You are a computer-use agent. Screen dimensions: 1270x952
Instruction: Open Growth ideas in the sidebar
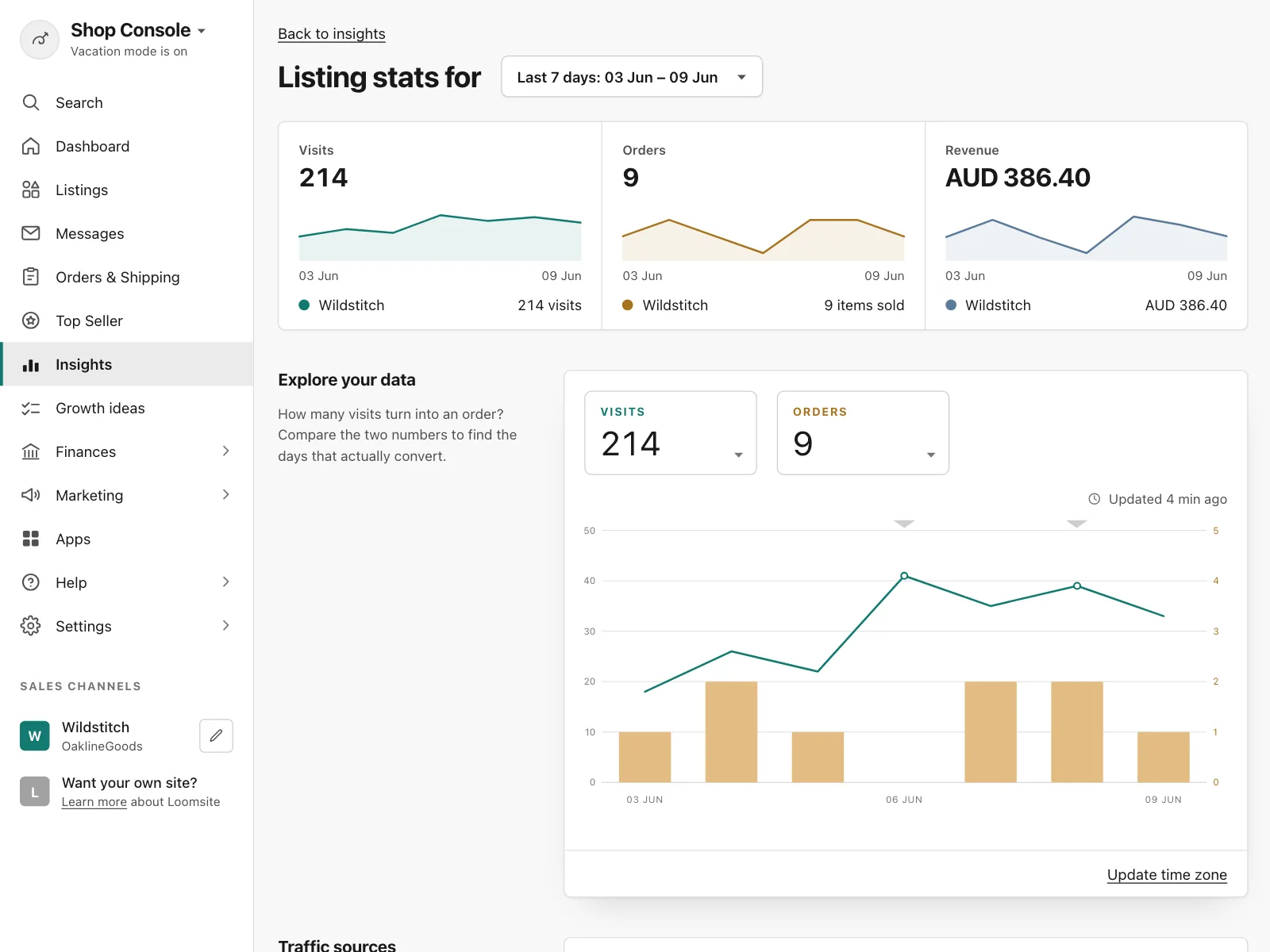[127, 408]
